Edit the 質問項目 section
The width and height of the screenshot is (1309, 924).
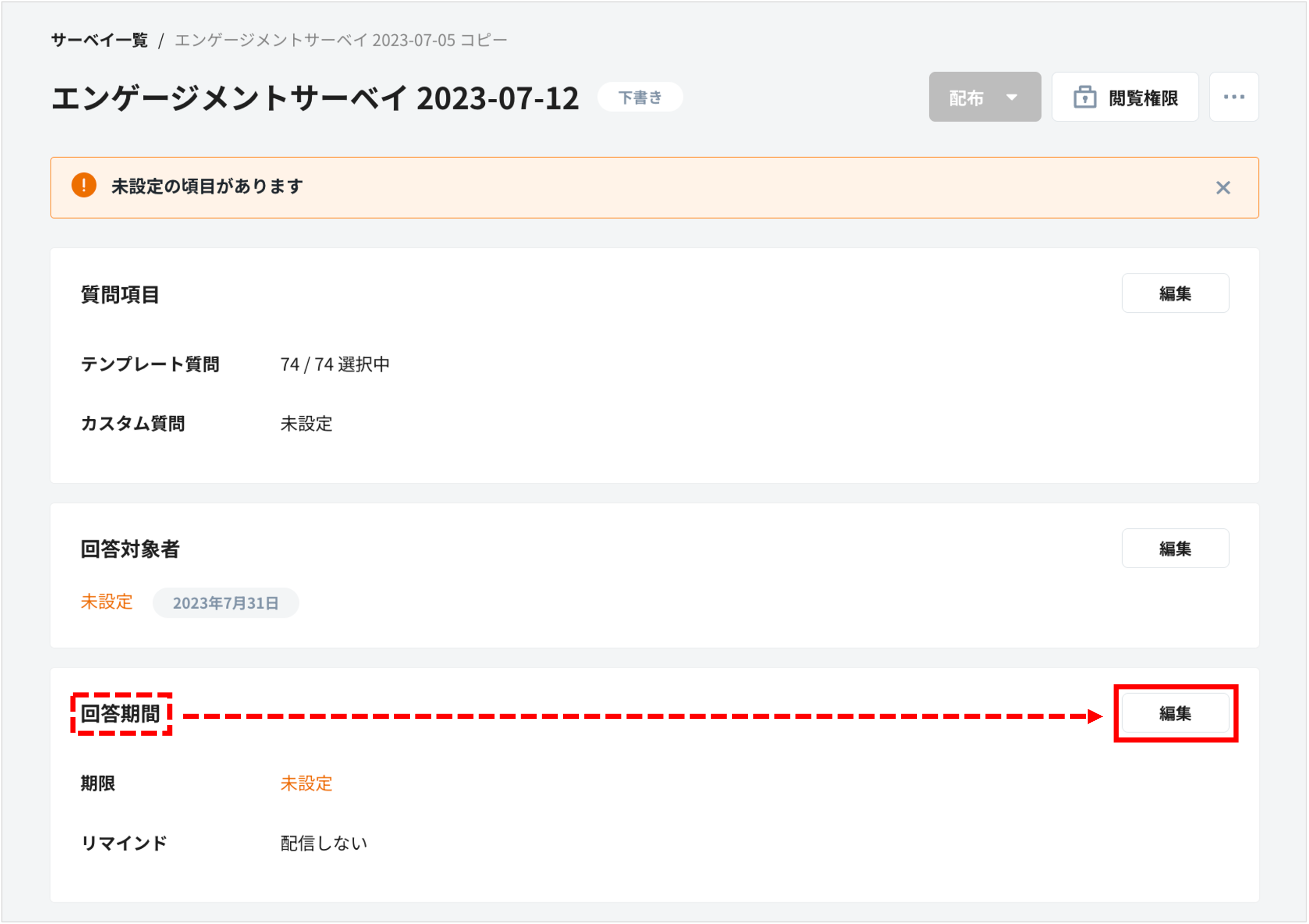tap(1175, 293)
